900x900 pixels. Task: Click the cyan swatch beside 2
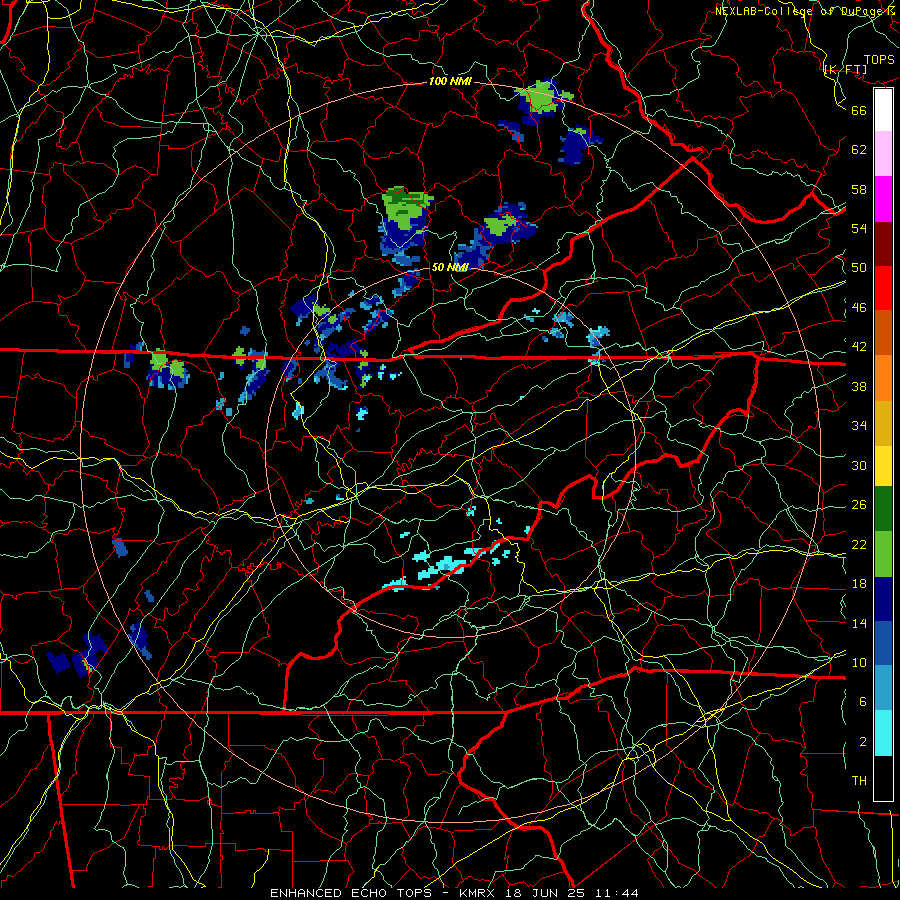point(883,733)
